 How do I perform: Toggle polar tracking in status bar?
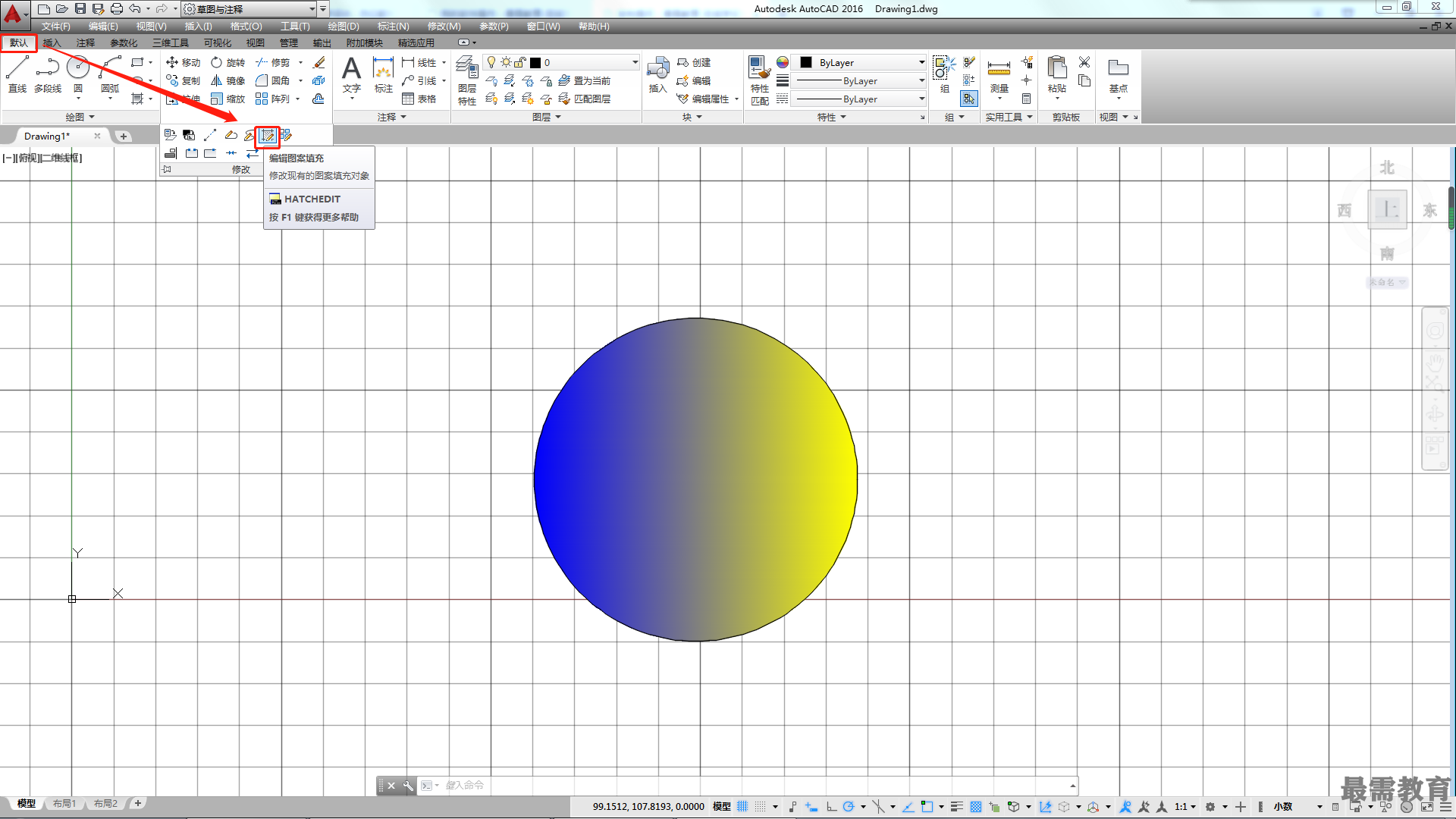(849, 806)
